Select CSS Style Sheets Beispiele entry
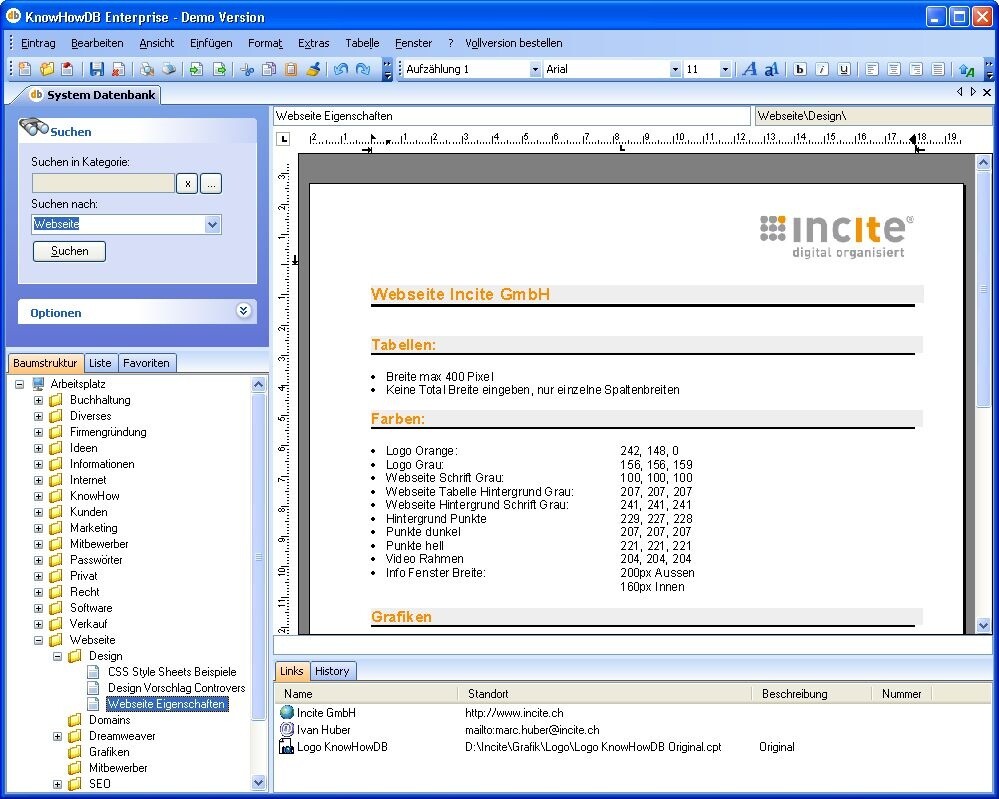The image size is (999, 799). coord(172,672)
